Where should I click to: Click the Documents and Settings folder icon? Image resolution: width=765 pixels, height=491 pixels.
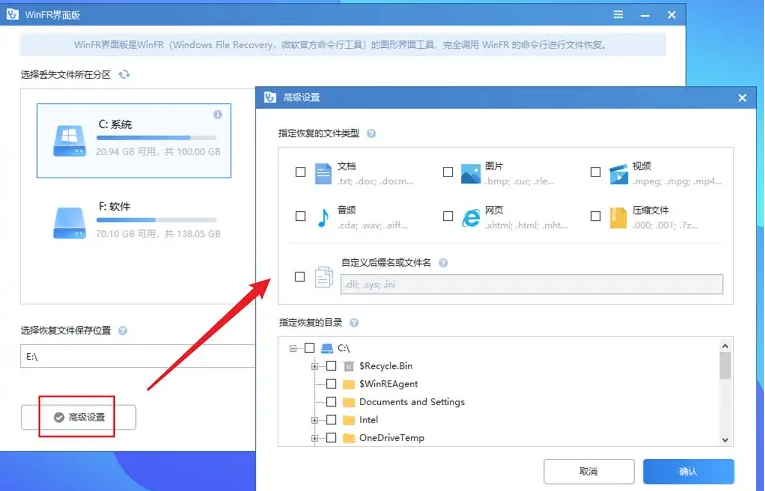pyautogui.click(x=348, y=402)
